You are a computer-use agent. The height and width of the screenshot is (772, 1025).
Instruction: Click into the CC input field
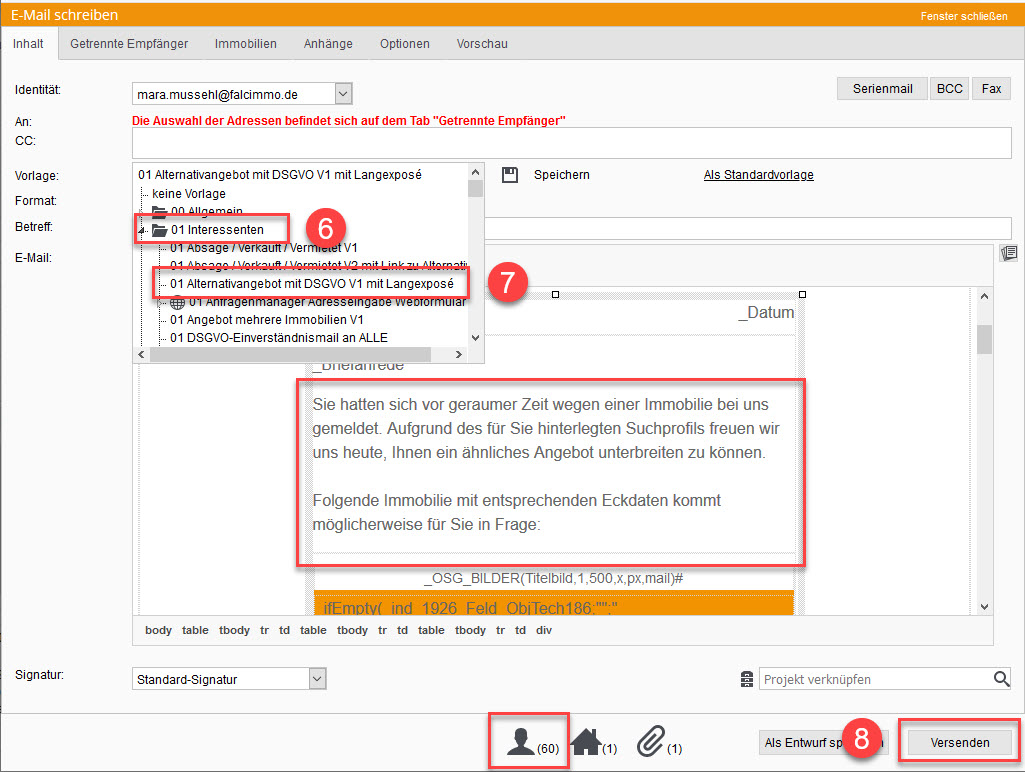[572, 142]
